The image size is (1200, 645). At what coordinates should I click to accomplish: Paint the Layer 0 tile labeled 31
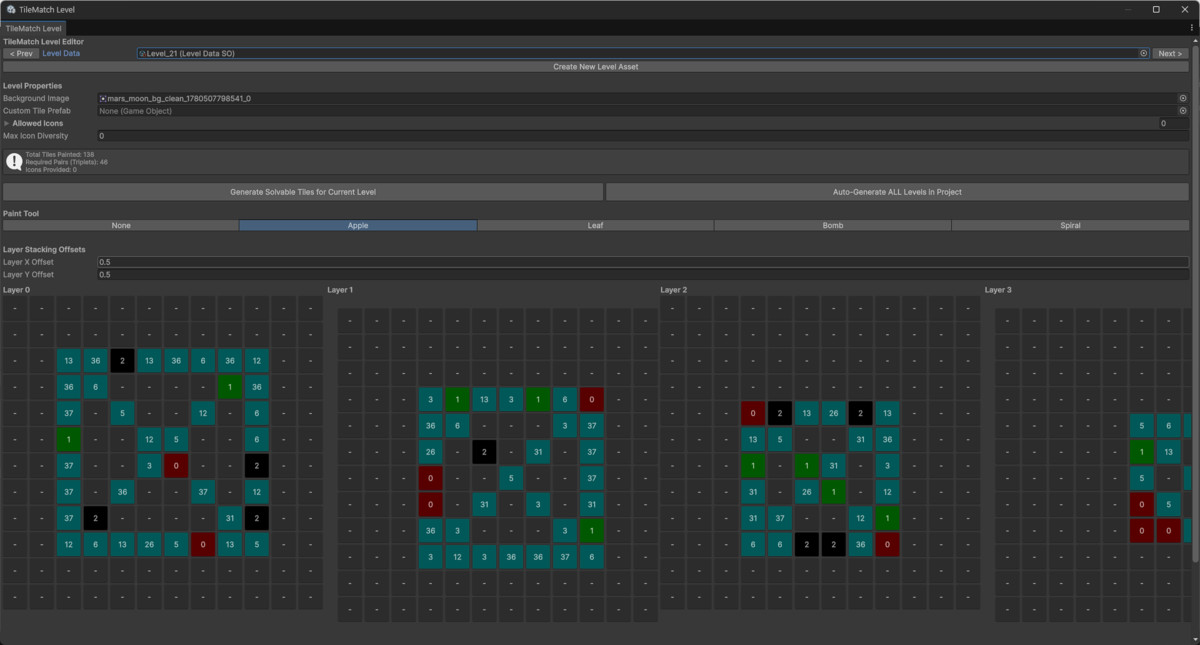[229, 518]
